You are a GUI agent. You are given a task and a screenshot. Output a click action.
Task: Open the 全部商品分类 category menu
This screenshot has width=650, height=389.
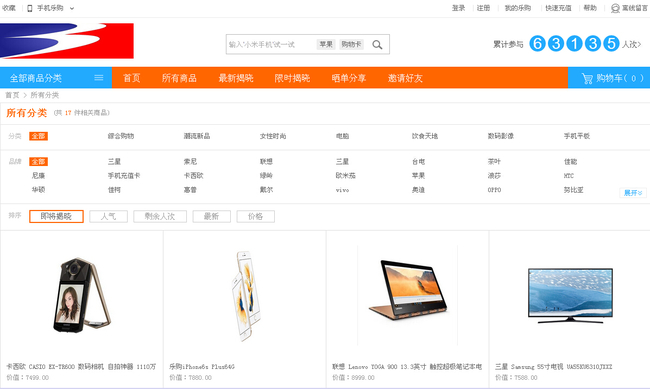point(56,78)
